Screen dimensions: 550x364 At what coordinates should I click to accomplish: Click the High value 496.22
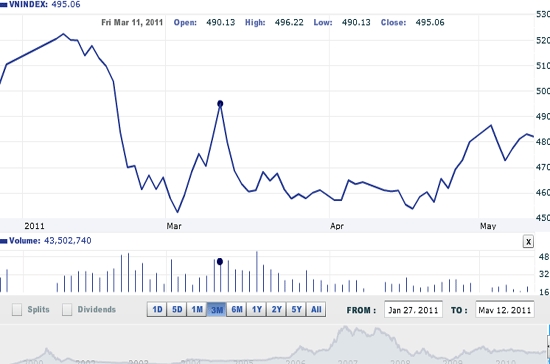[289, 22]
